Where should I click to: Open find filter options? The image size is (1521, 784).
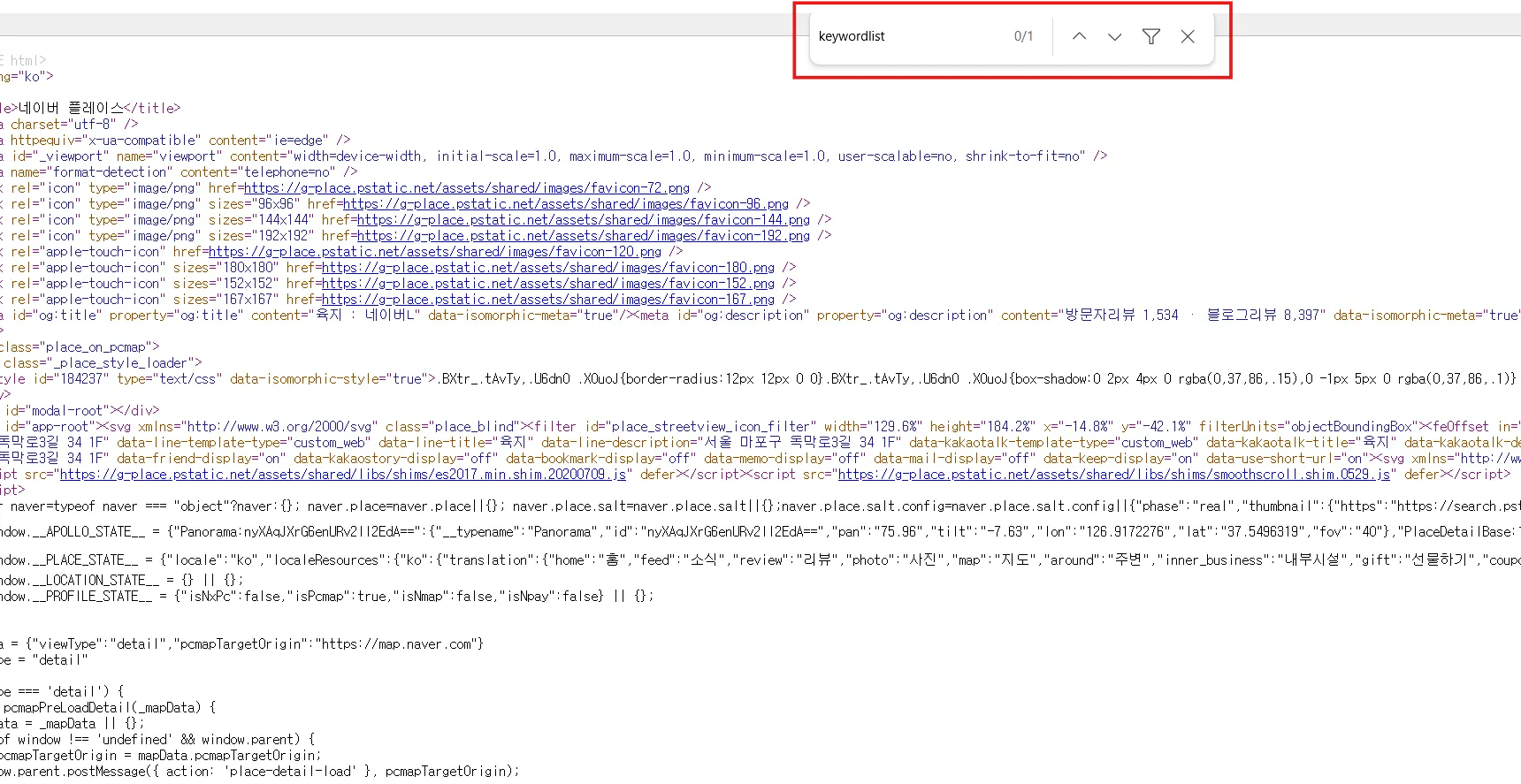pyautogui.click(x=1151, y=36)
